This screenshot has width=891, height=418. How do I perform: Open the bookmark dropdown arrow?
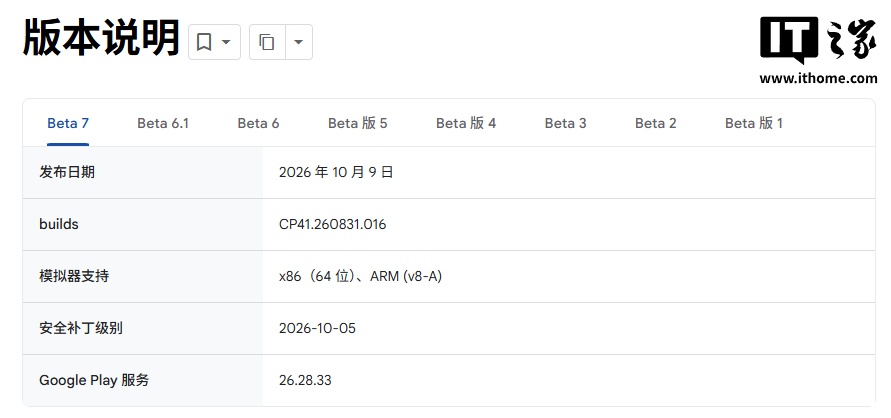pyautogui.click(x=226, y=42)
